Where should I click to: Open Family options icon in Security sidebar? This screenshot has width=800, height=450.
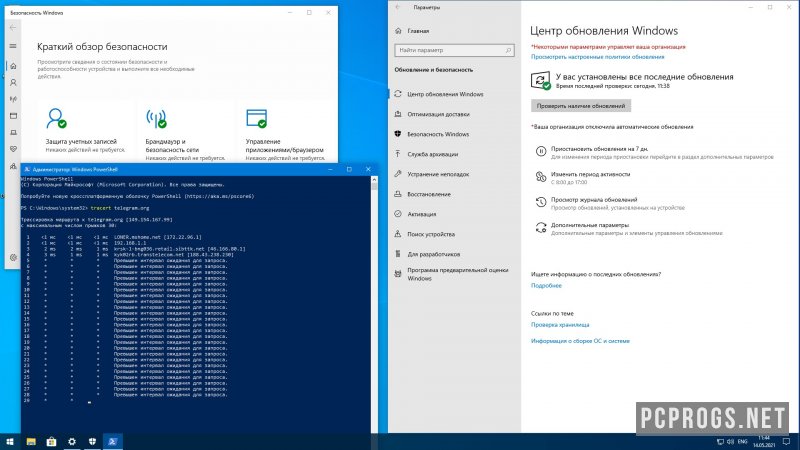(13, 166)
